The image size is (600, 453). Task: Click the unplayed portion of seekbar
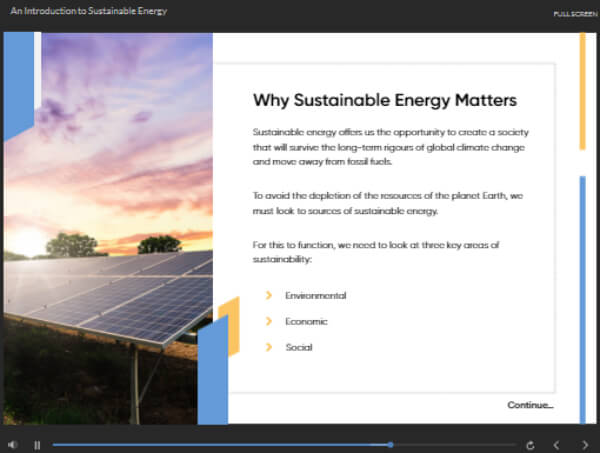[x=455, y=445]
